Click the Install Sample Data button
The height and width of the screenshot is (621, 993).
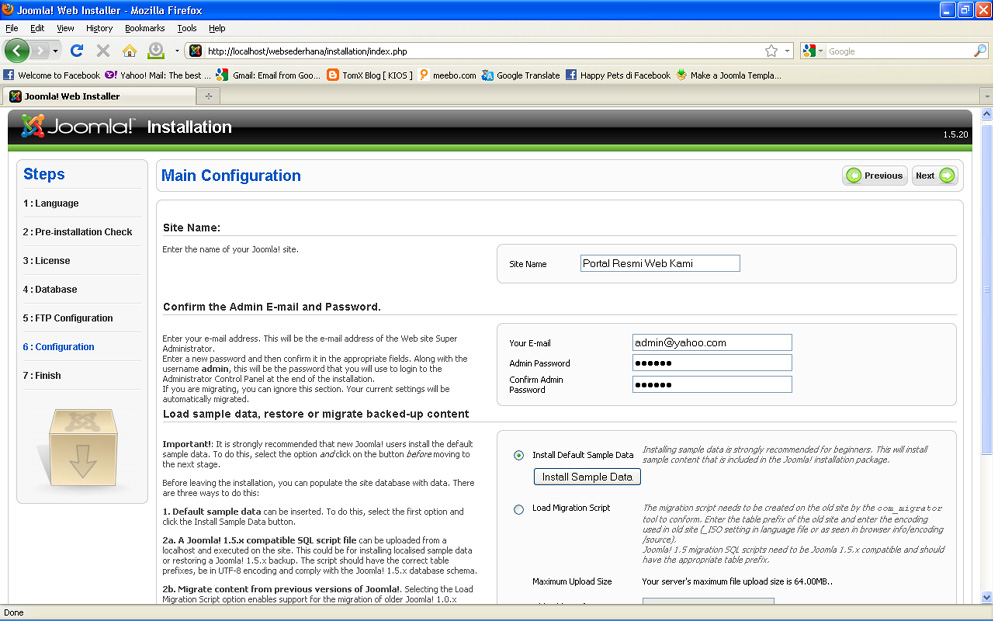[587, 477]
